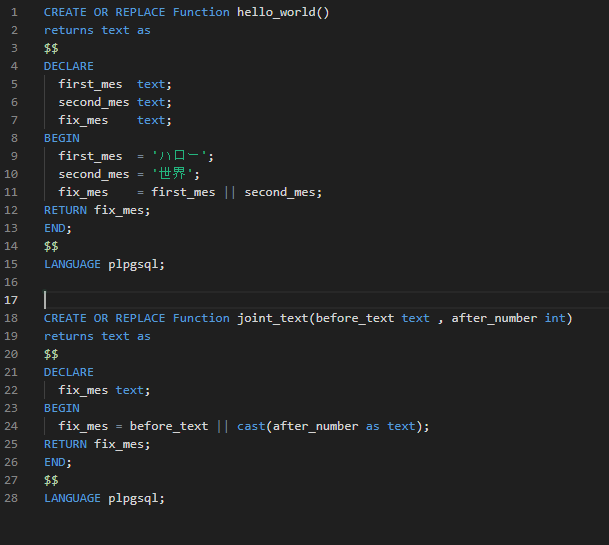Click the END; statement on line 13
The width and height of the screenshot is (609, 545).
point(58,228)
